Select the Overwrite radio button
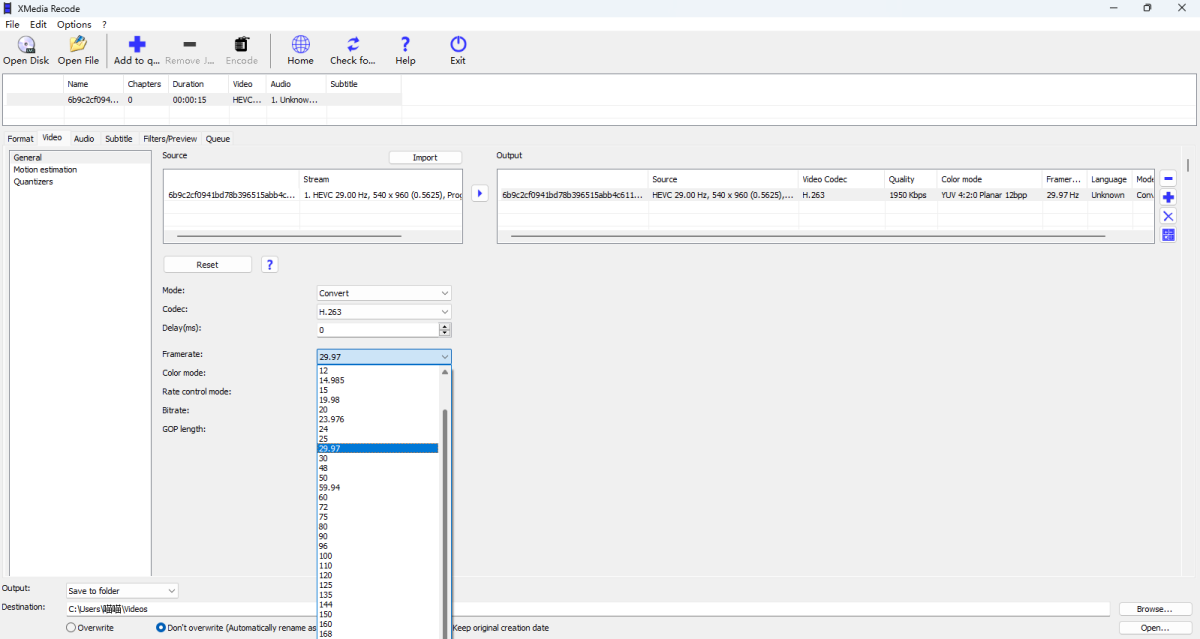The width and height of the screenshot is (1200, 639). click(x=71, y=628)
